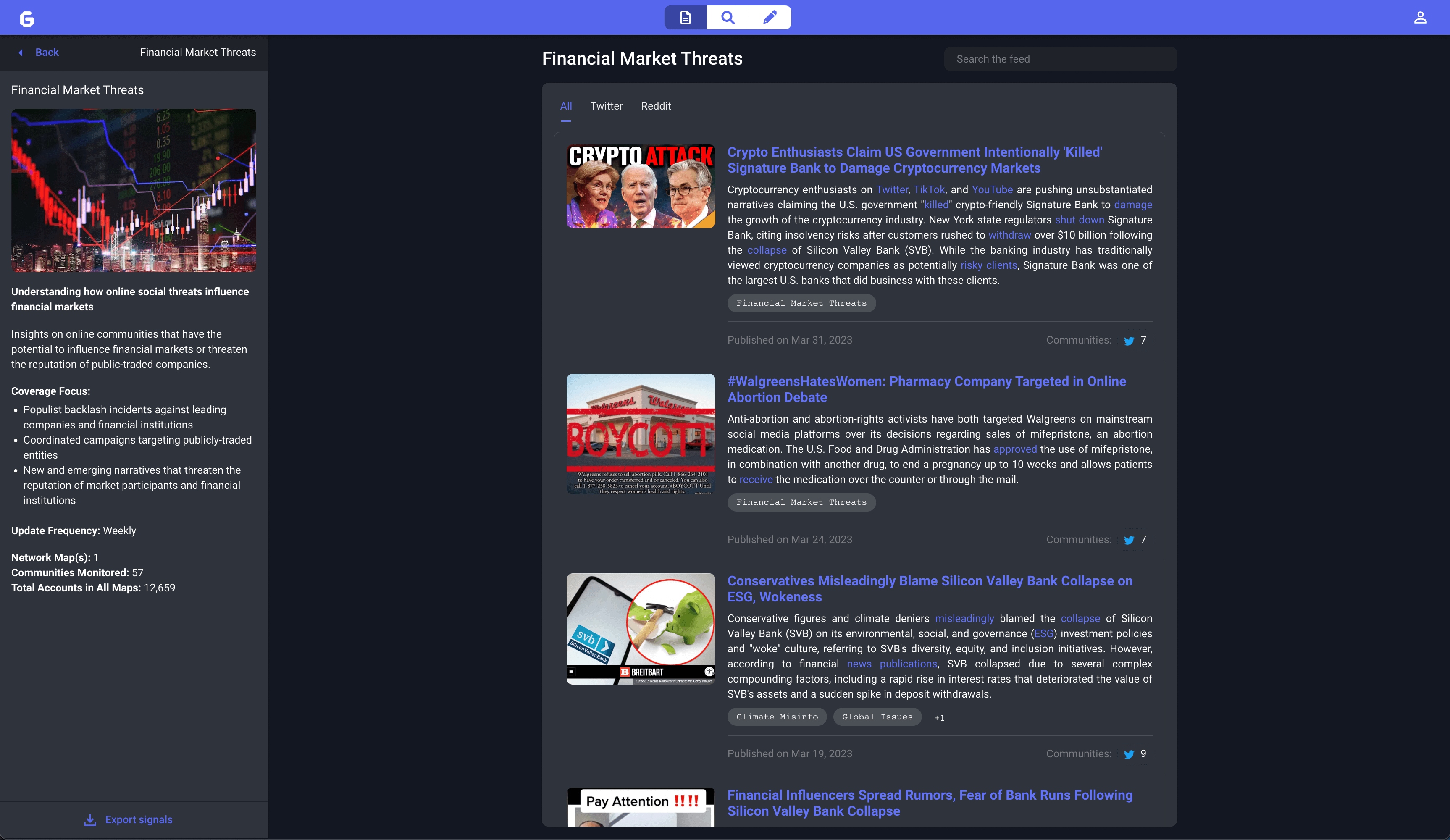Open the Crypto Enthusiasts Signature Bank article
Image resolution: width=1450 pixels, height=840 pixels.
click(x=914, y=160)
